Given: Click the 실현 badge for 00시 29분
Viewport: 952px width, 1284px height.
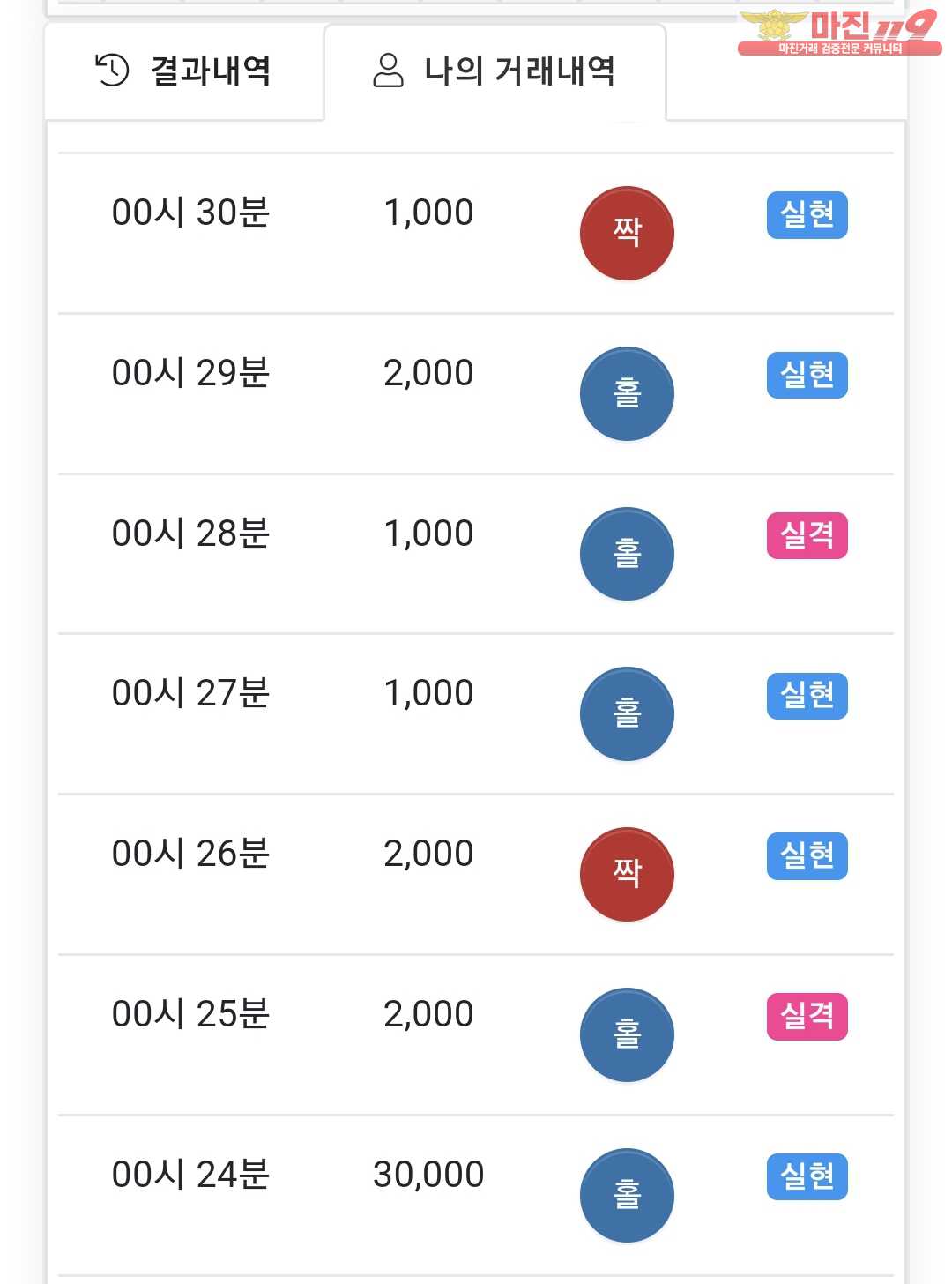Looking at the screenshot, I should click(807, 376).
